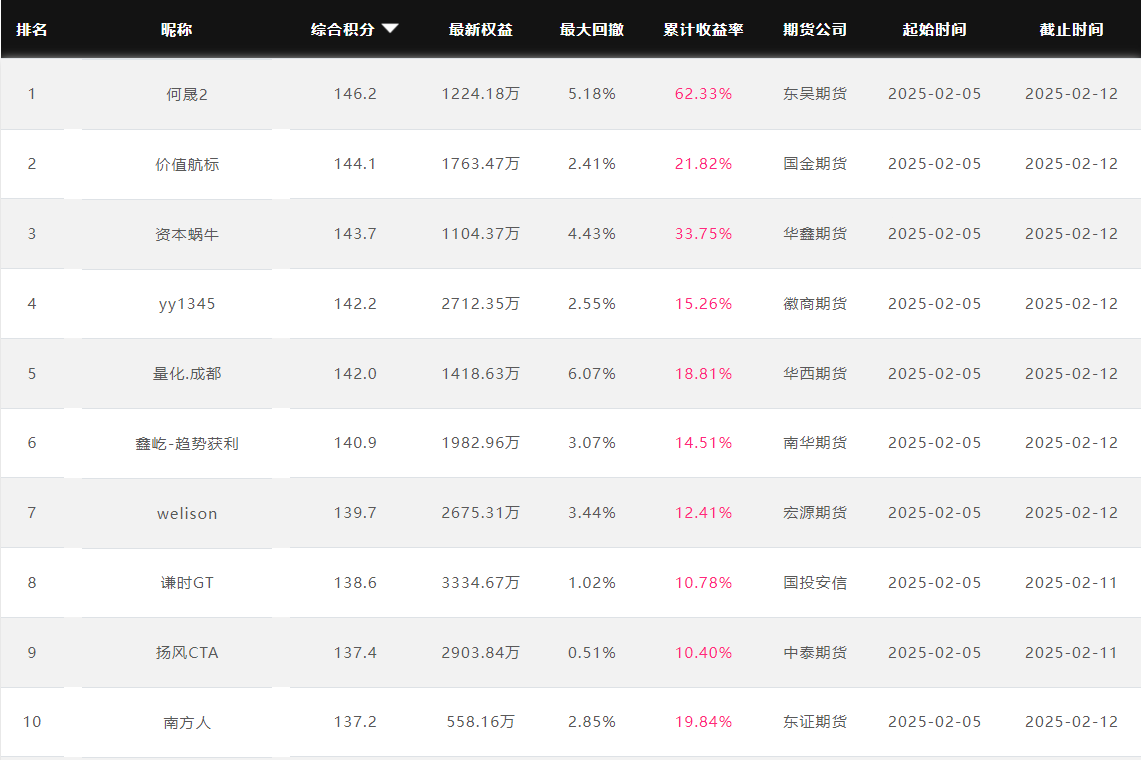Click the 最新权益 column header
This screenshot has width=1141, height=760.
click(481, 29)
